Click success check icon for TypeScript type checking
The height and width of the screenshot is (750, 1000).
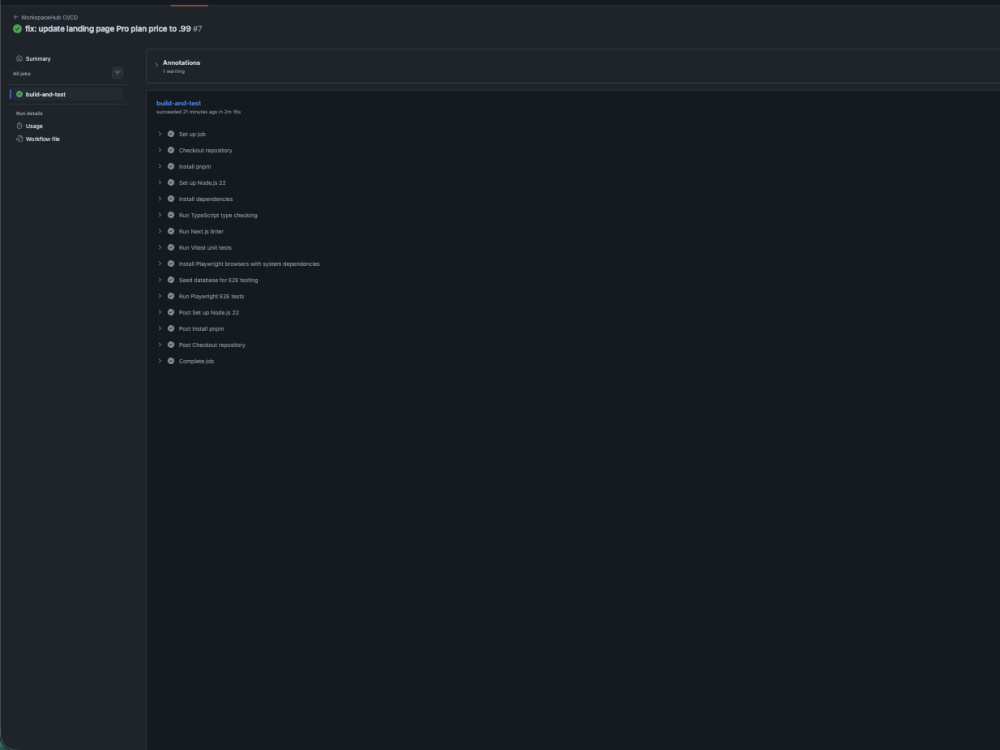coord(171,215)
